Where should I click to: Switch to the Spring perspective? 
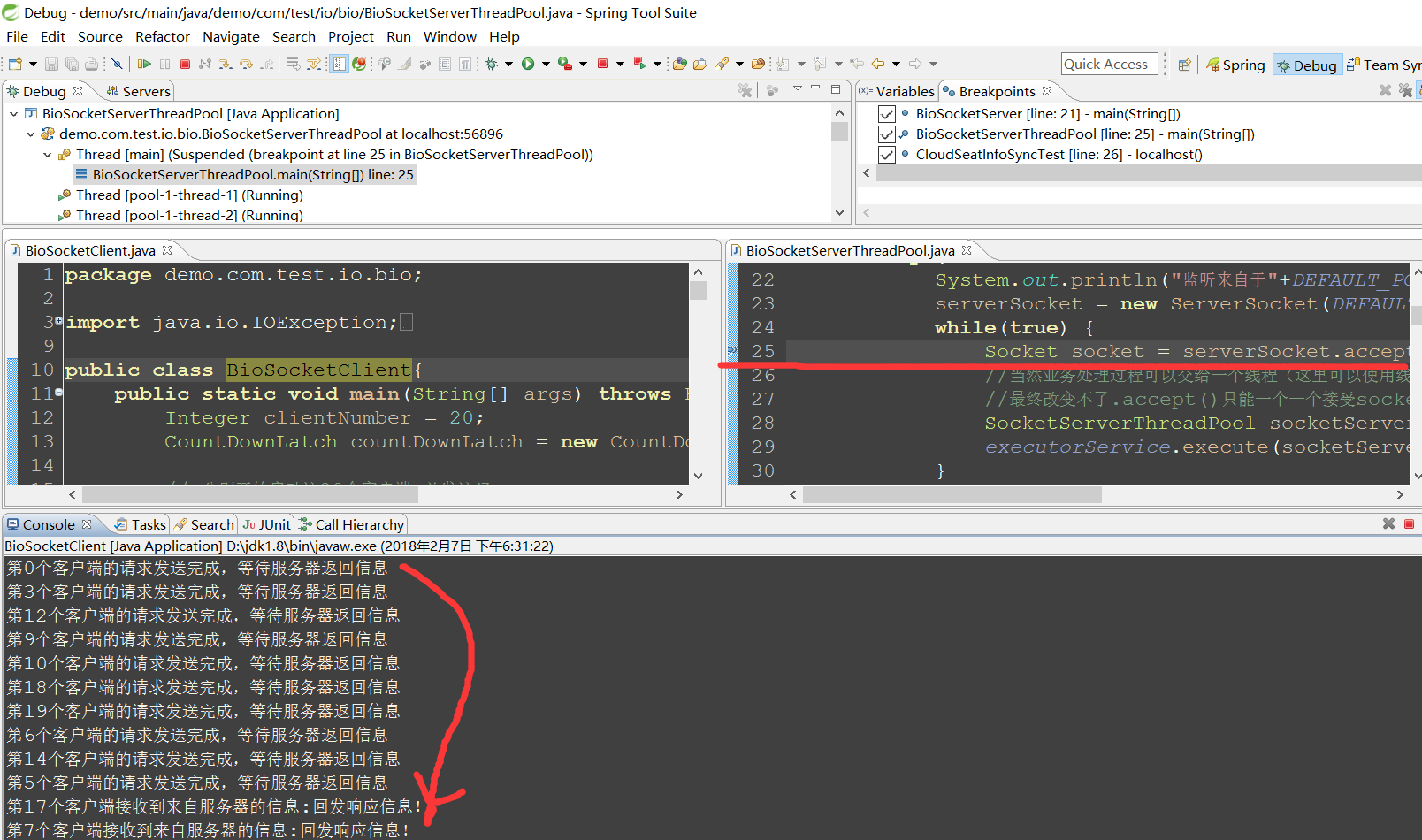point(1236,65)
